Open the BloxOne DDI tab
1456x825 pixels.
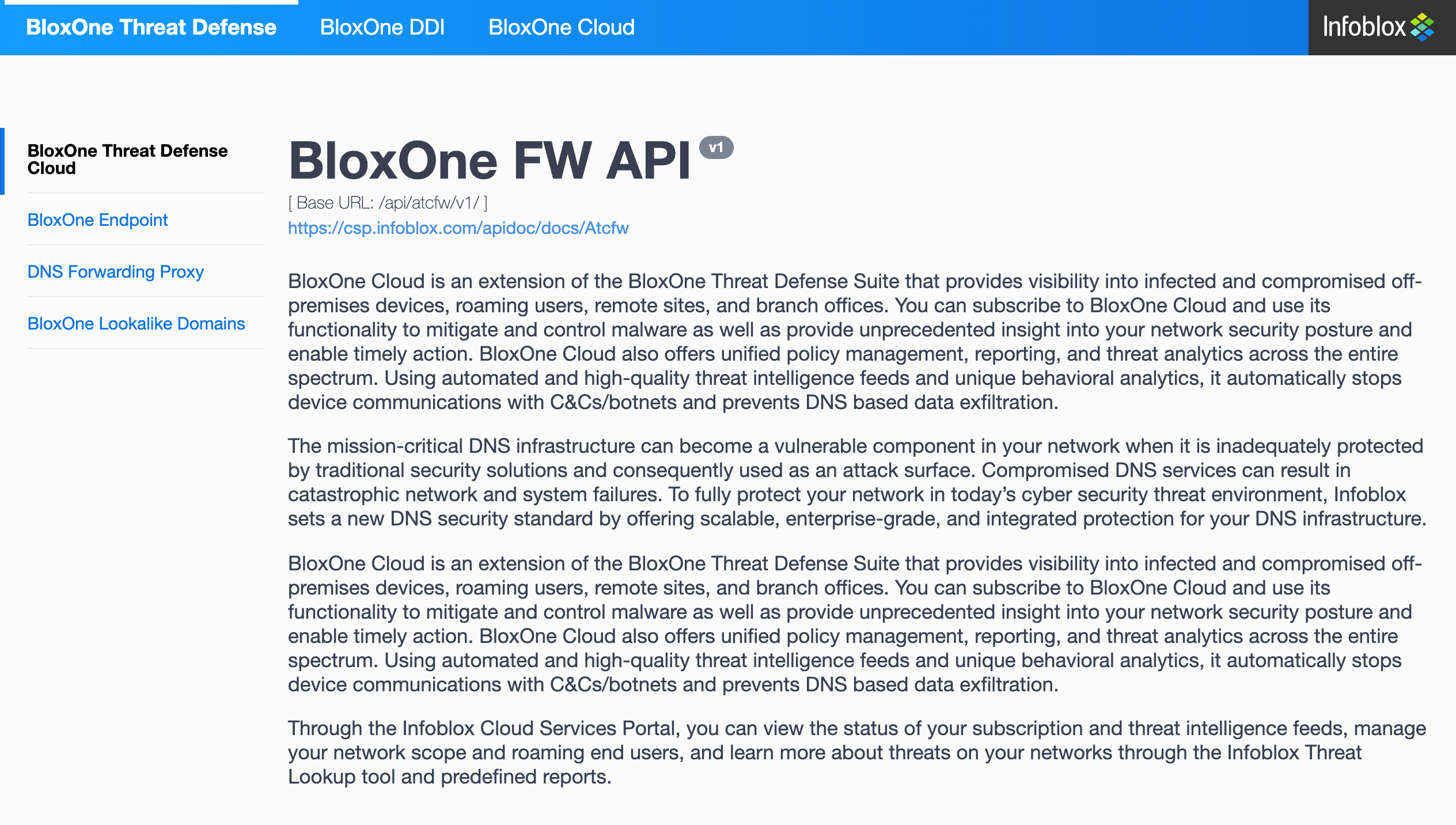(382, 28)
